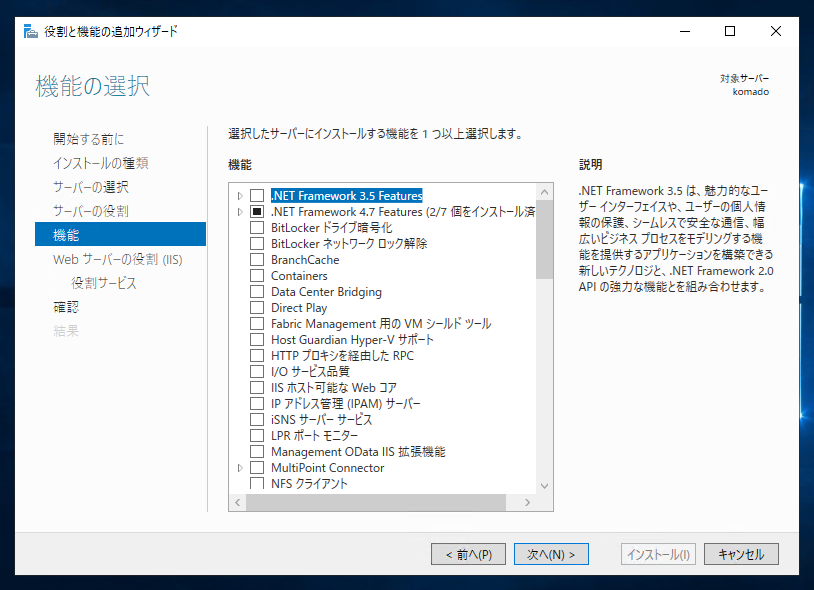Select MultiPoint Connector label
Image resolution: width=814 pixels, height=590 pixels.
pos(328,468)
